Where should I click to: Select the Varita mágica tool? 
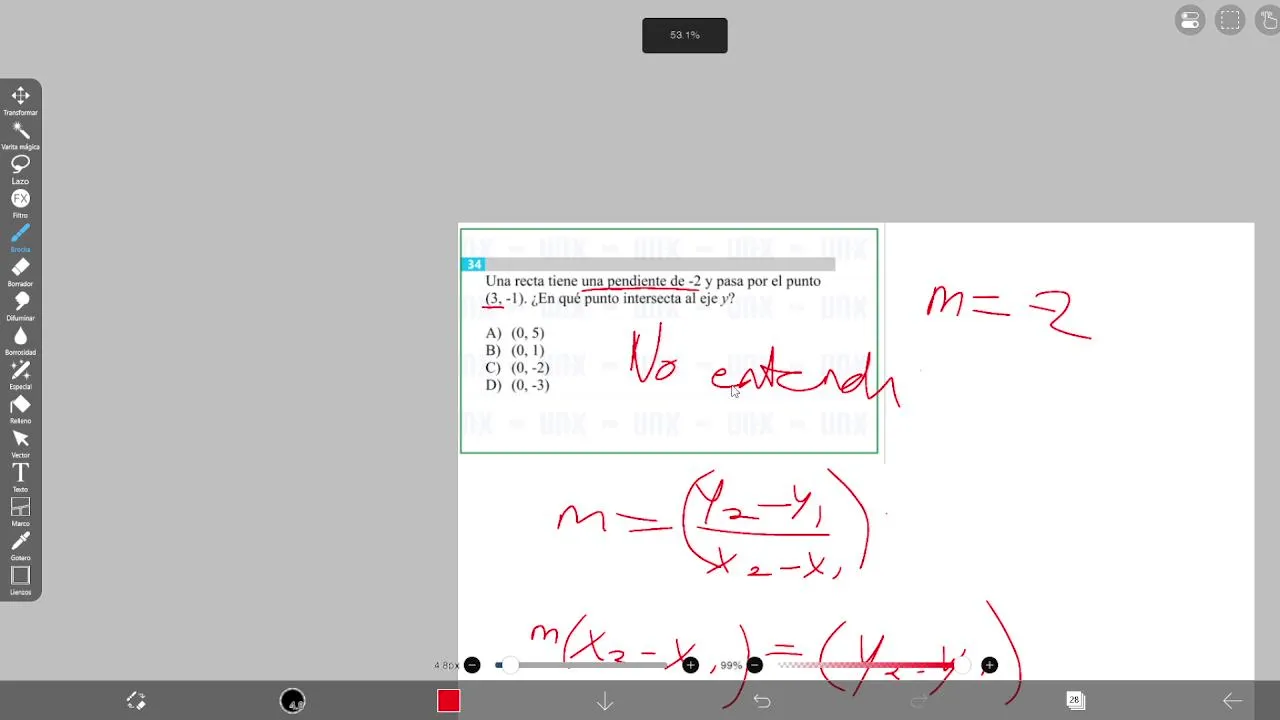(x=20, y=134)
